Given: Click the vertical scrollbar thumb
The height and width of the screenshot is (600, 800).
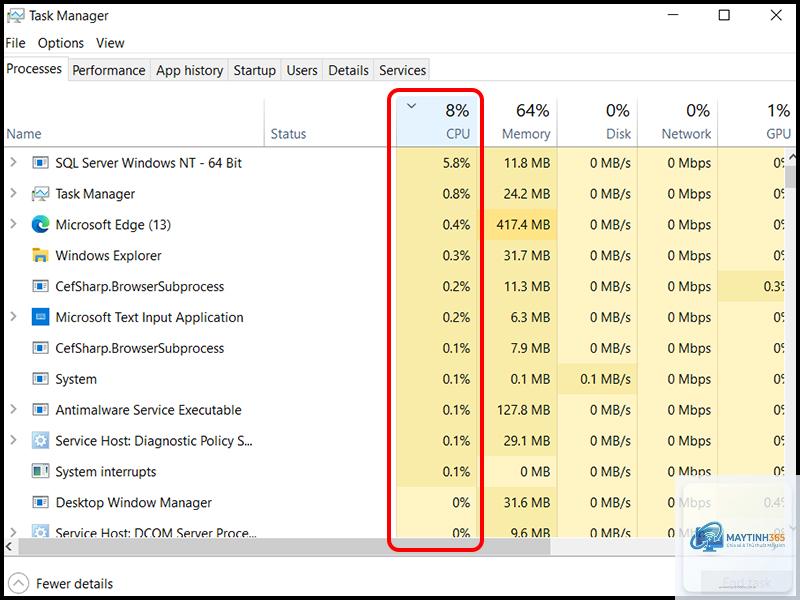Looking at the screenshot, I should tap(790, 176).
